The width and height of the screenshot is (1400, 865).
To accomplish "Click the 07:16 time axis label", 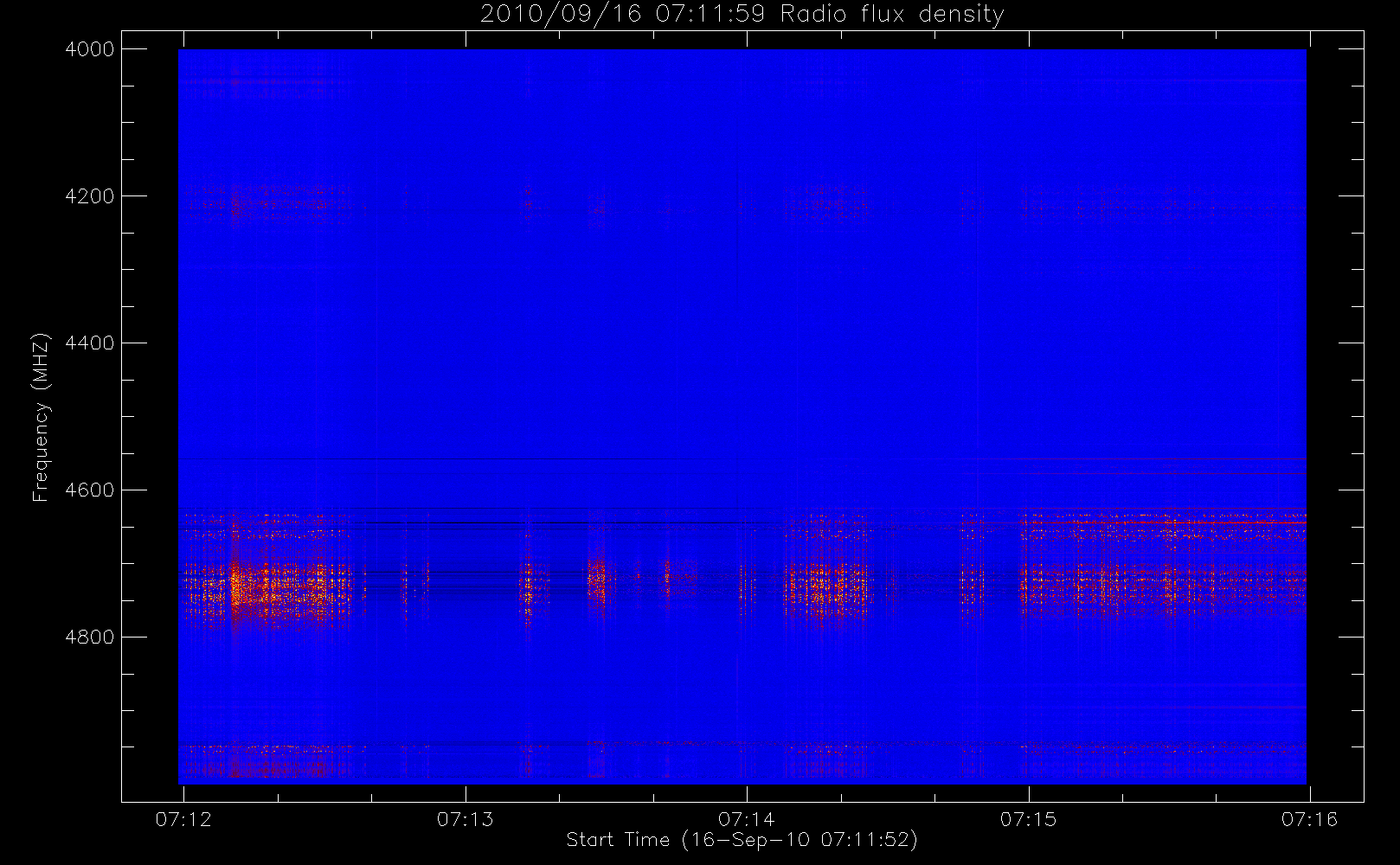I will 1310,819.
